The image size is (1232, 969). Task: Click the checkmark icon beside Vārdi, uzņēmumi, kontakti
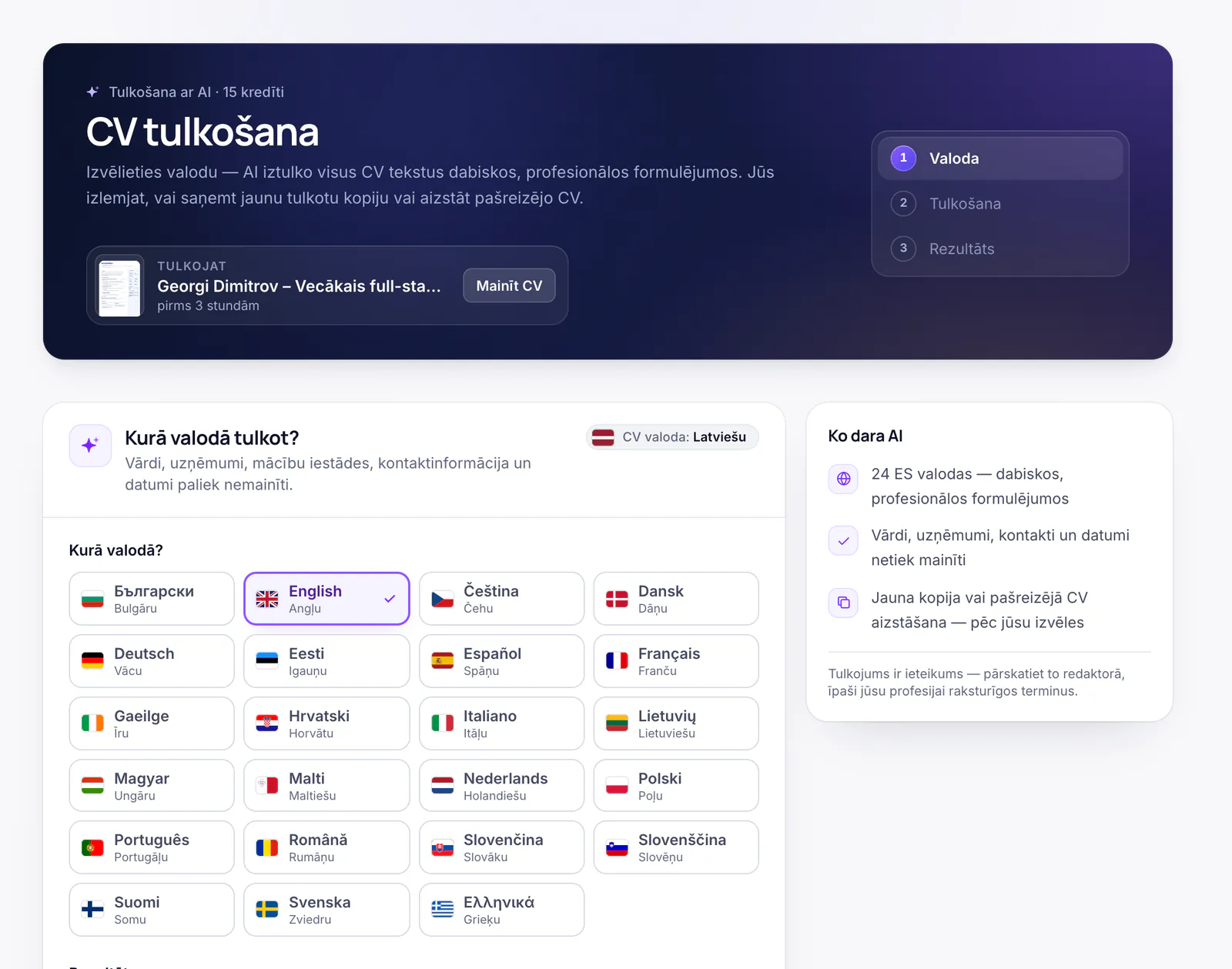pyautogui.click(x=843, y=541)
